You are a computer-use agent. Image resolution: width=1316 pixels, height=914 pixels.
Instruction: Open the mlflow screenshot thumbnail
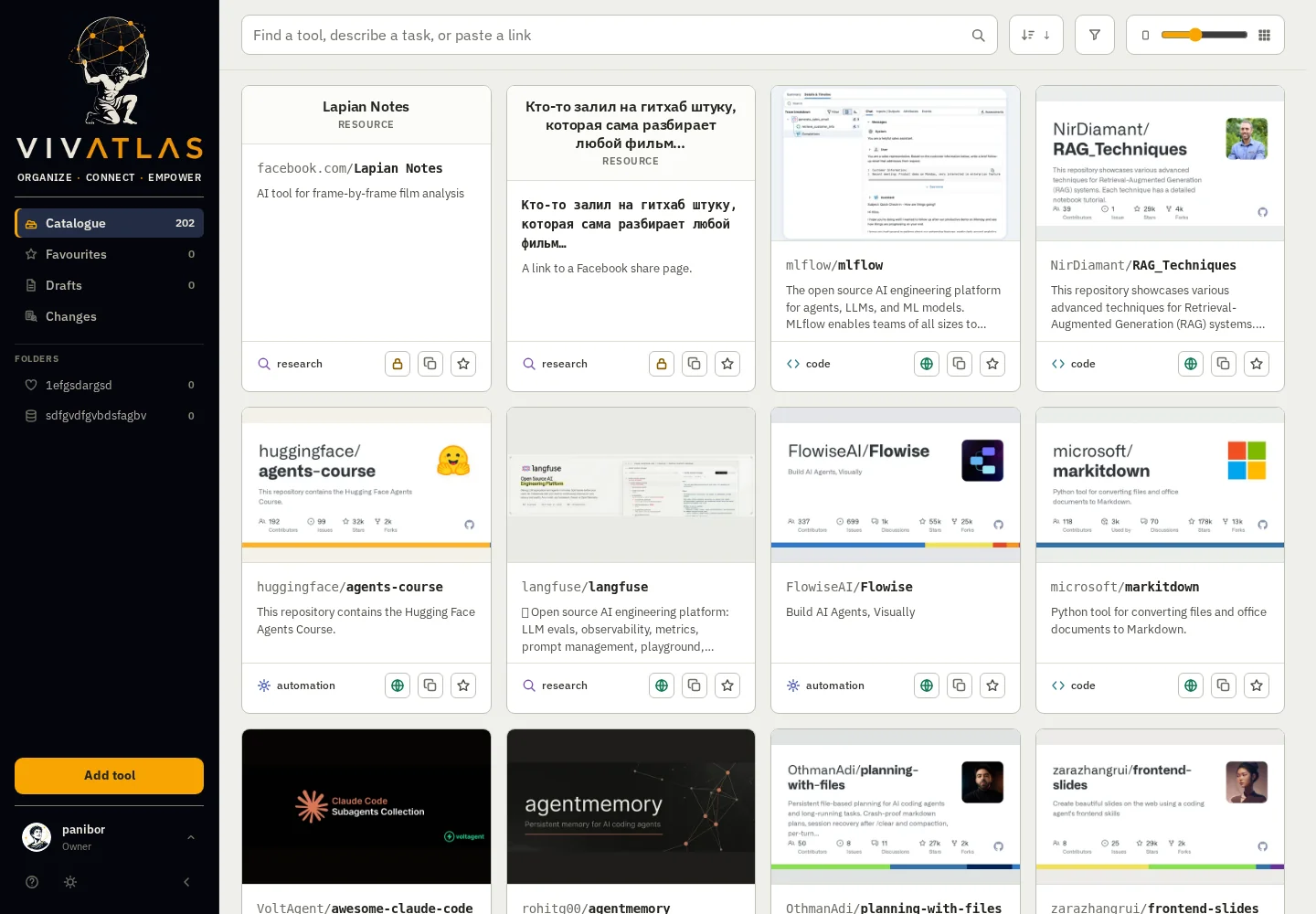[896, 164]
